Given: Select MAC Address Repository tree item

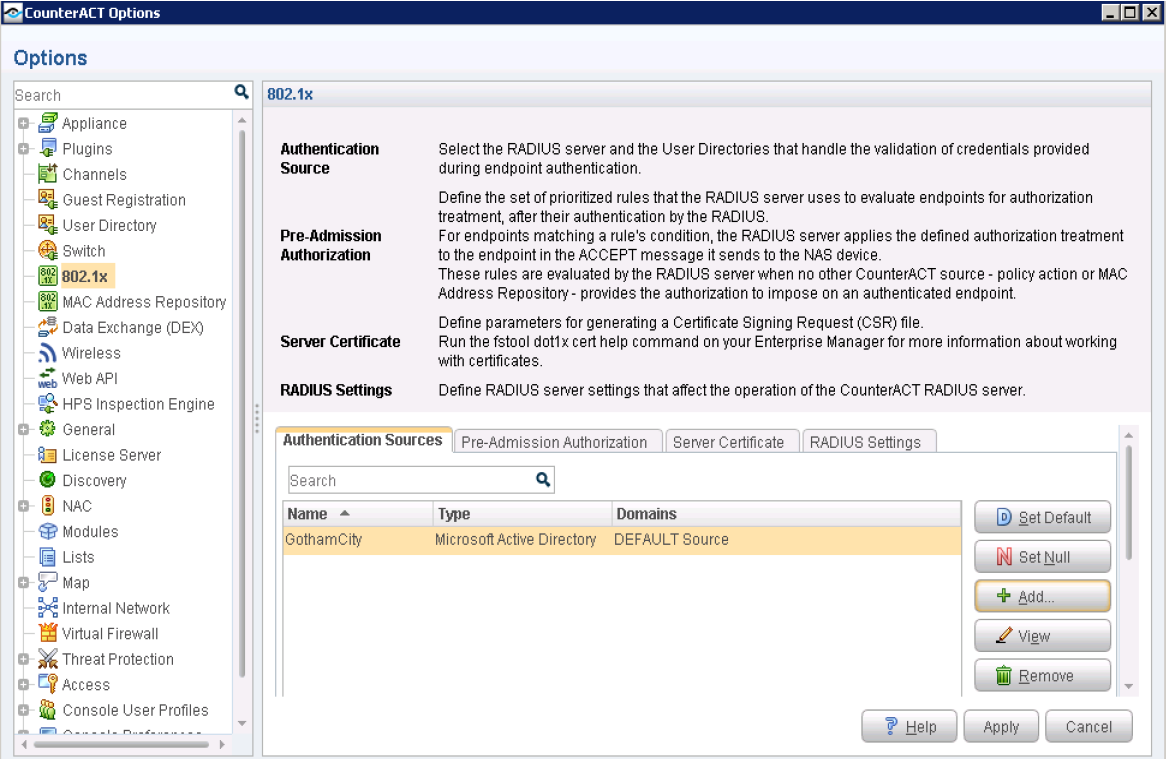Looking at the screenshot, I should (144, 302).
